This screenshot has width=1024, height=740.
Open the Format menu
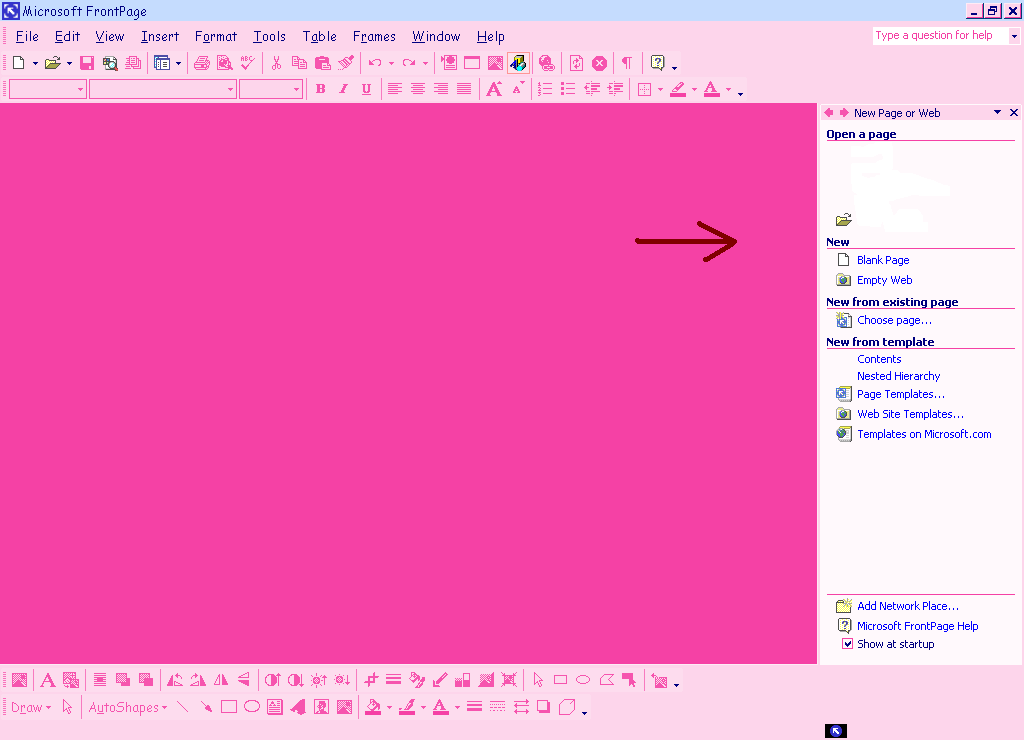pos(216,37)
